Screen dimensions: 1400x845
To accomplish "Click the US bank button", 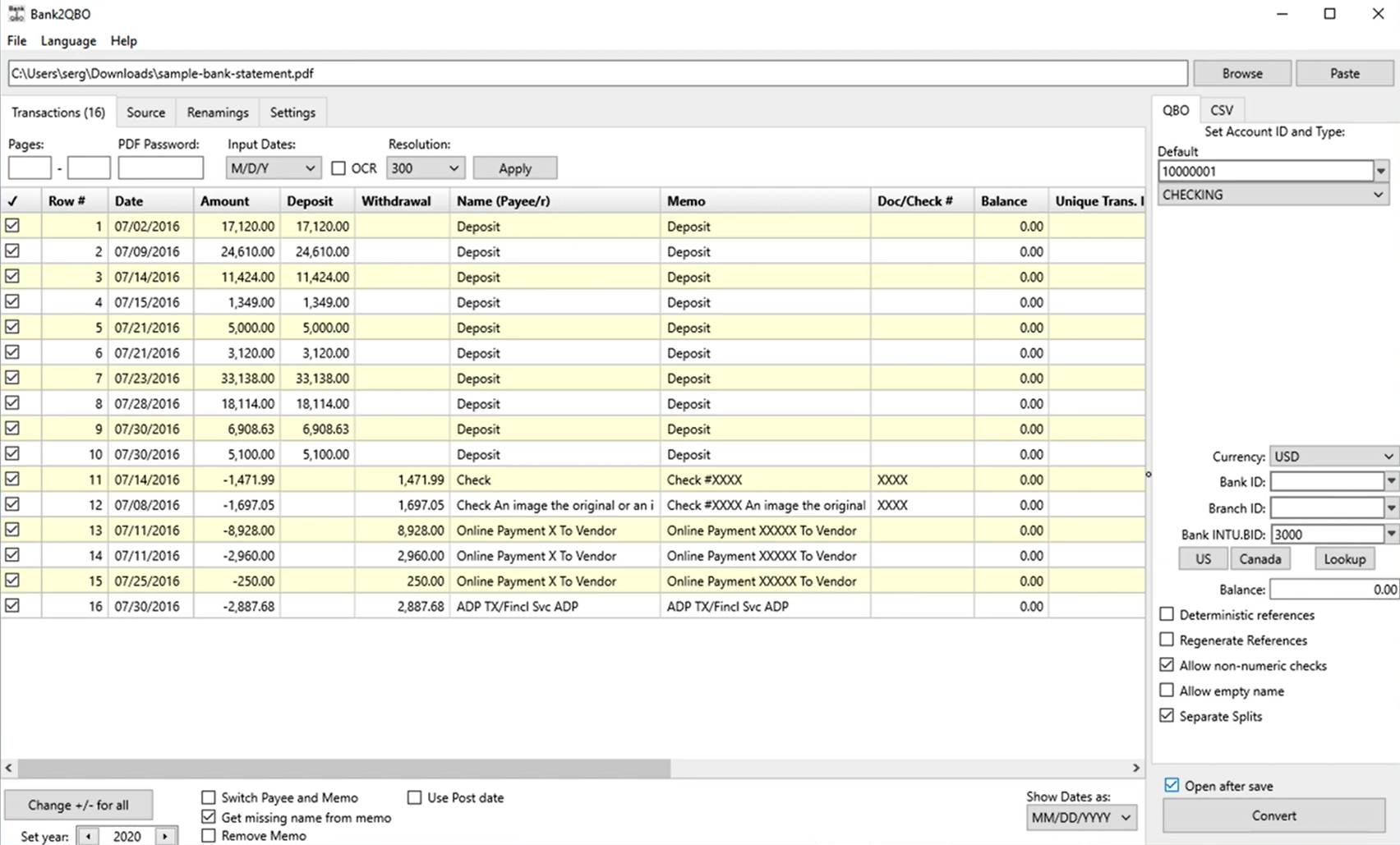I will point(1204,559).
